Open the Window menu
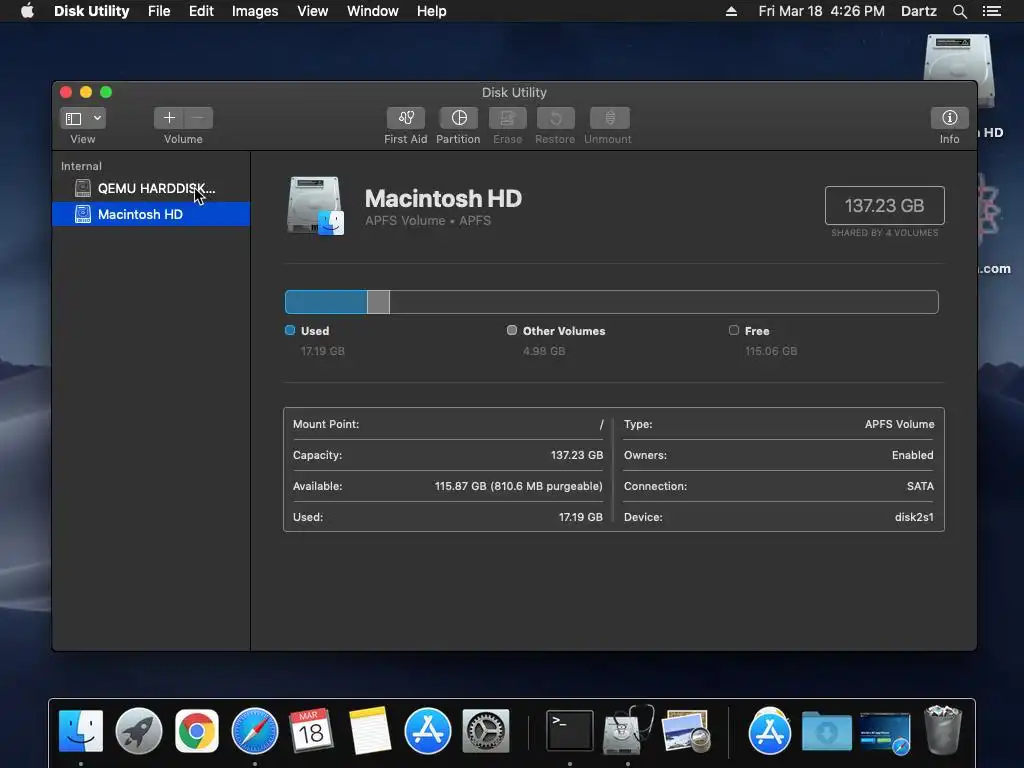The image size is (1024, 768). [372, 11]
